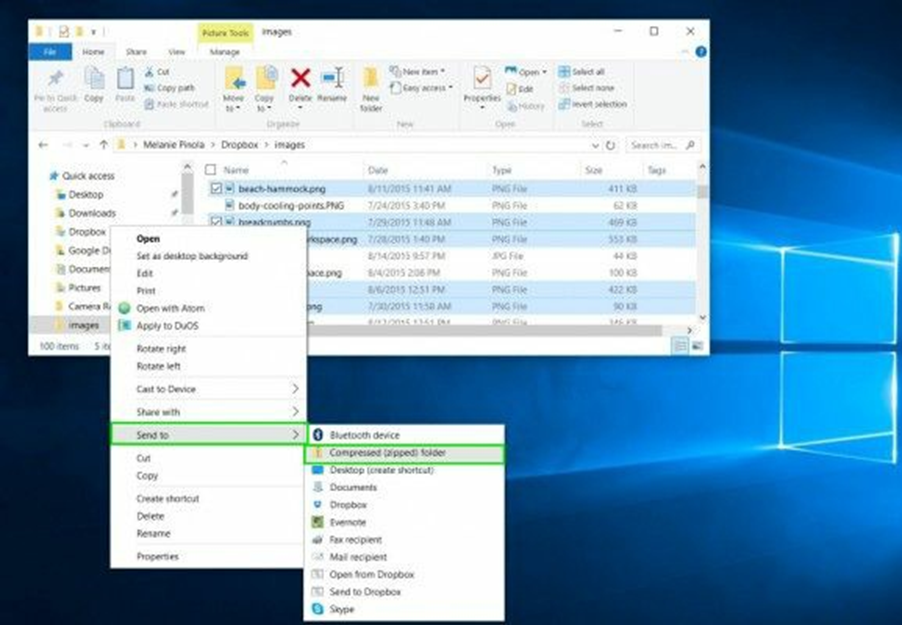Viewport: 902px width, 625px height.
Task: Click the blue Help question mark icon
Action: pos(701,52)
